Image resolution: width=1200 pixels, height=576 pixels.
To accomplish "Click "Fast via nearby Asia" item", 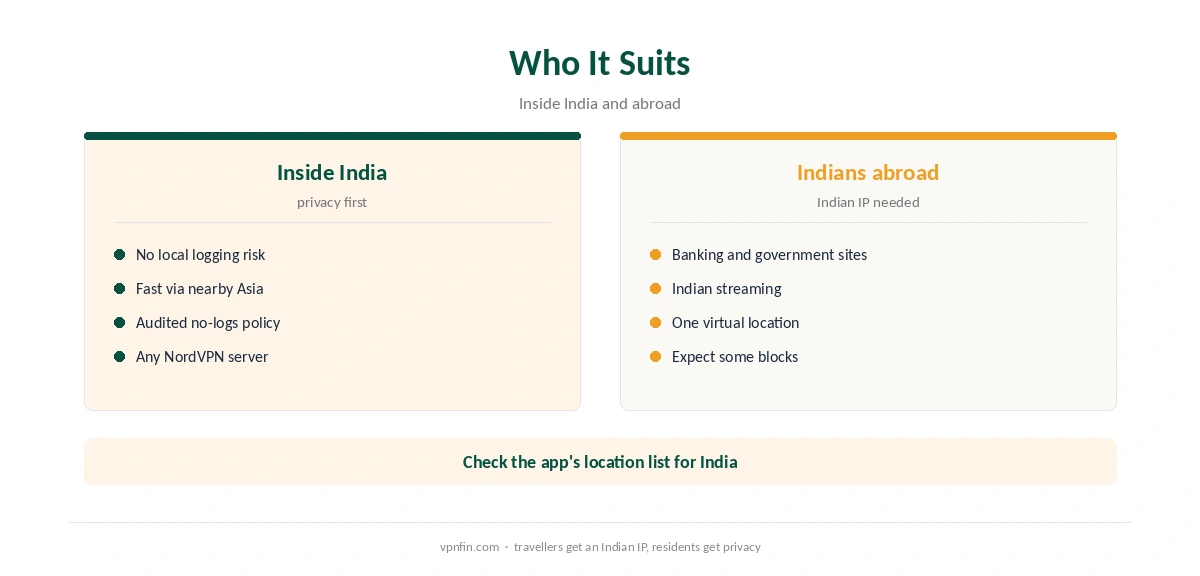I will (200, 289).
